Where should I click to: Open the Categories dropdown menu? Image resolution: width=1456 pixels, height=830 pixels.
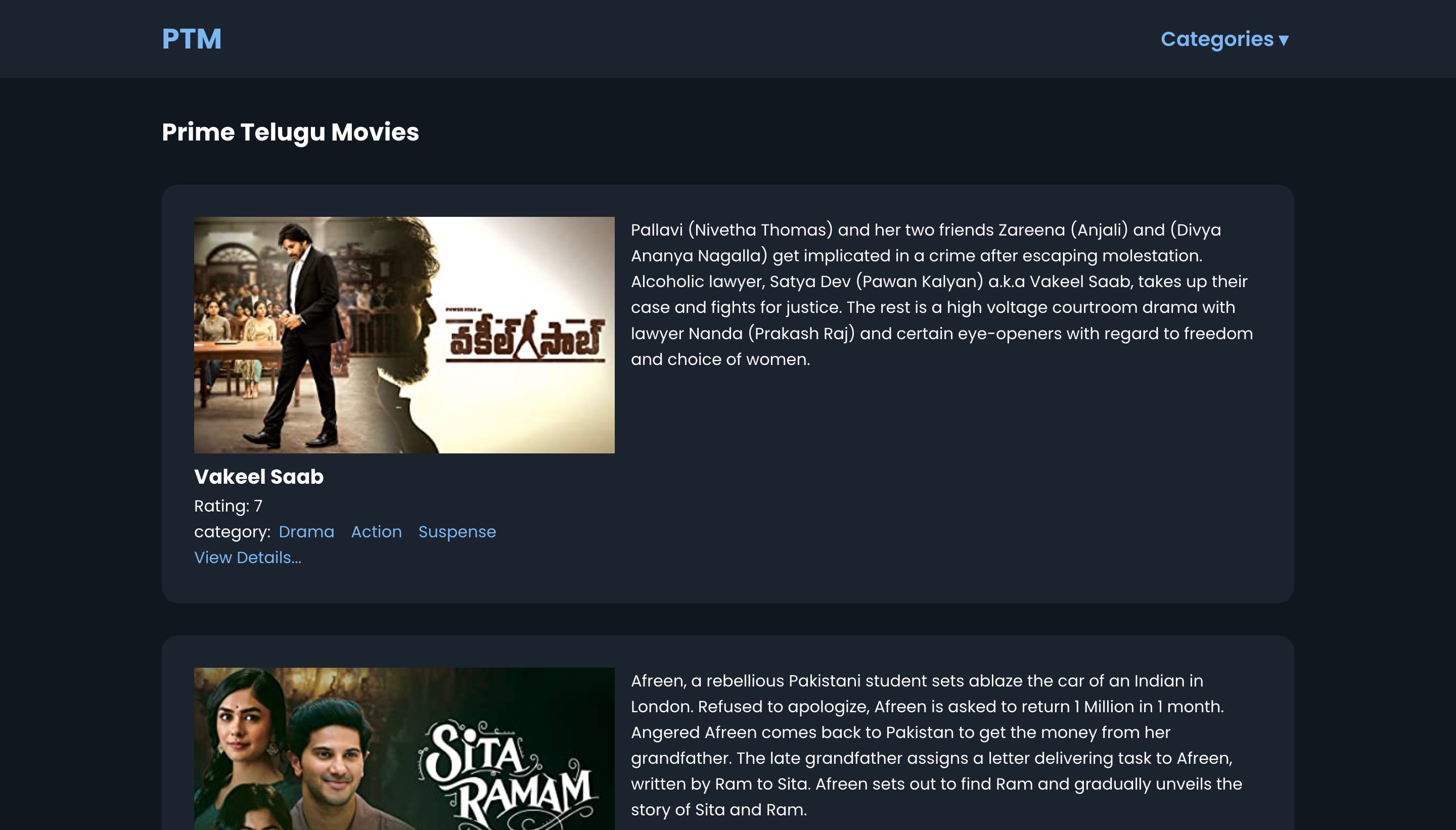pyautogui.click(x=1224, y=39)
